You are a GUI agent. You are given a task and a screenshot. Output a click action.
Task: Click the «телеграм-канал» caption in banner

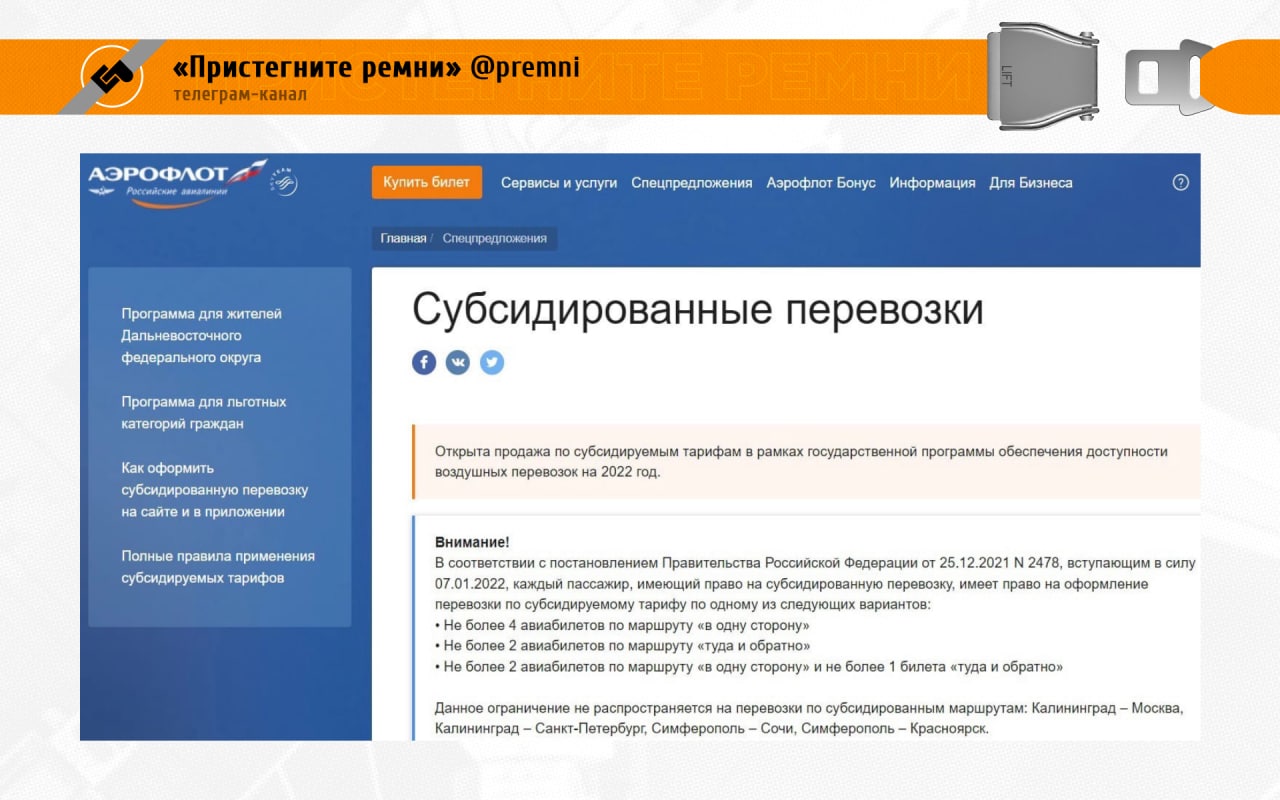[x=240, y=95]
